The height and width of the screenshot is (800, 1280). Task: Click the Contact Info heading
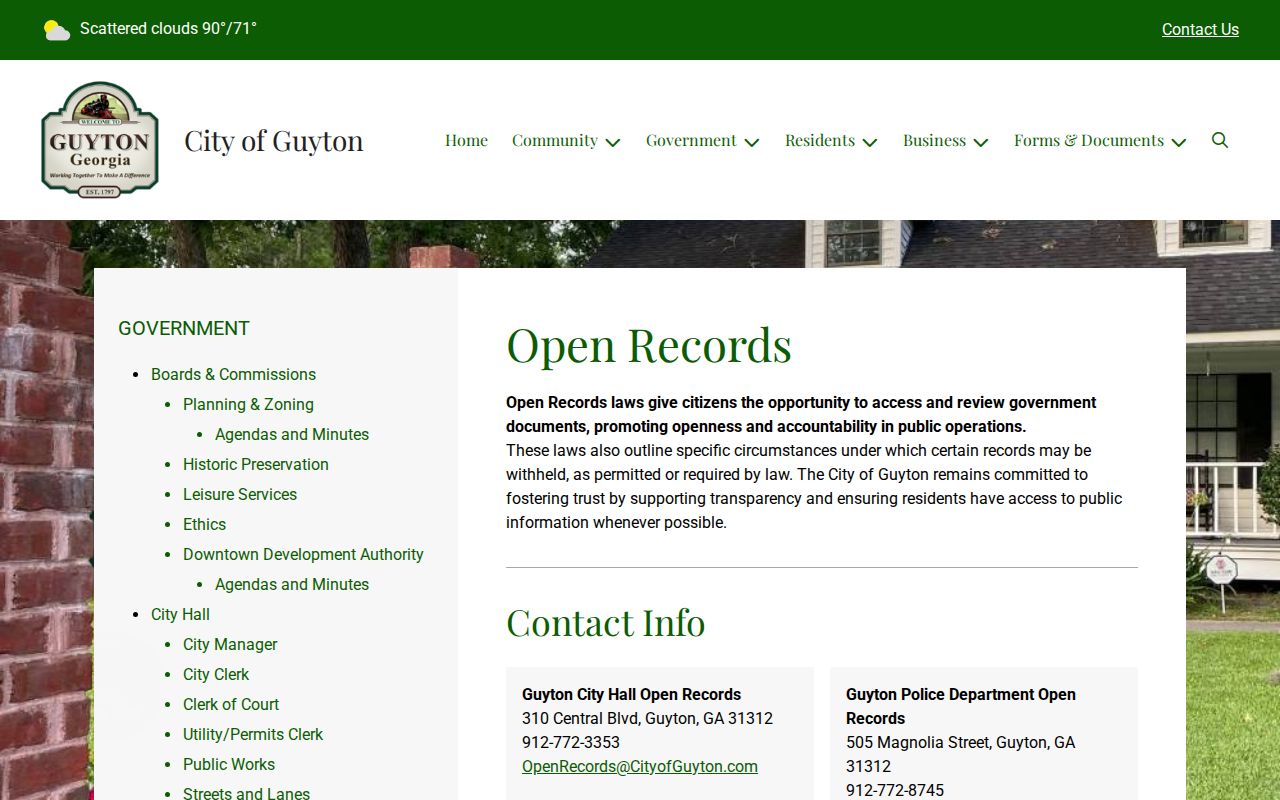(606, 622)
